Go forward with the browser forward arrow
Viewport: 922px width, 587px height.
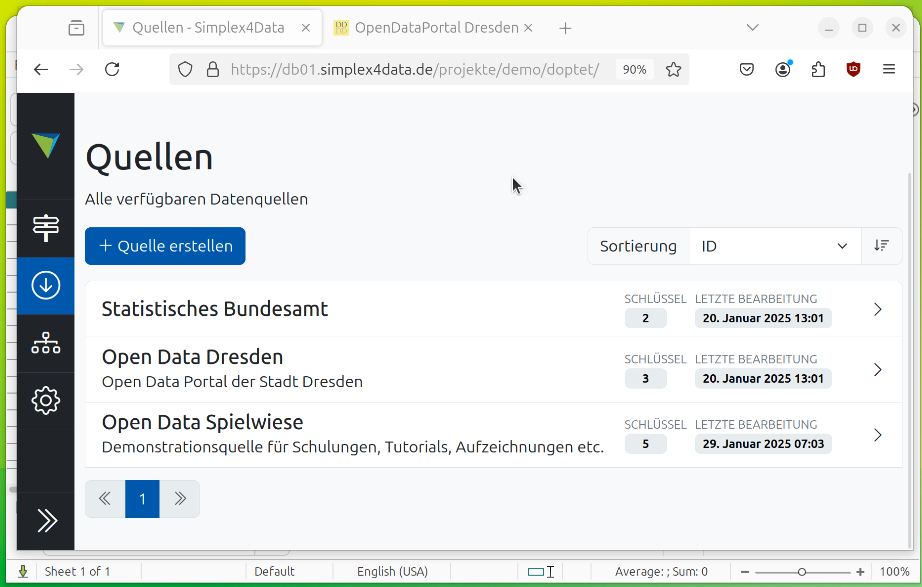(x=76, y=69)
